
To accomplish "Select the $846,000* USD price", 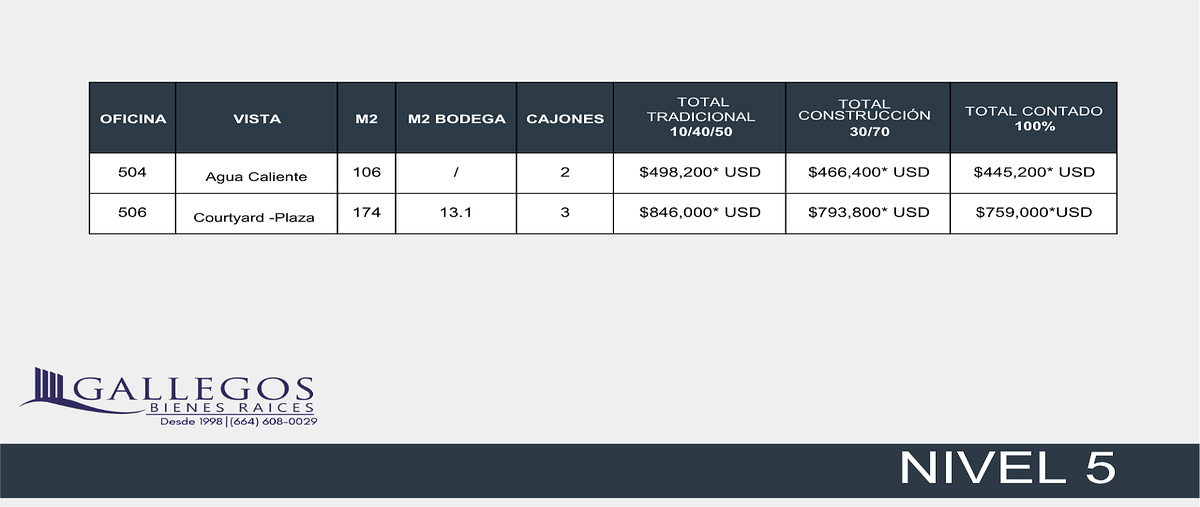I will click(x=700, y=212).
